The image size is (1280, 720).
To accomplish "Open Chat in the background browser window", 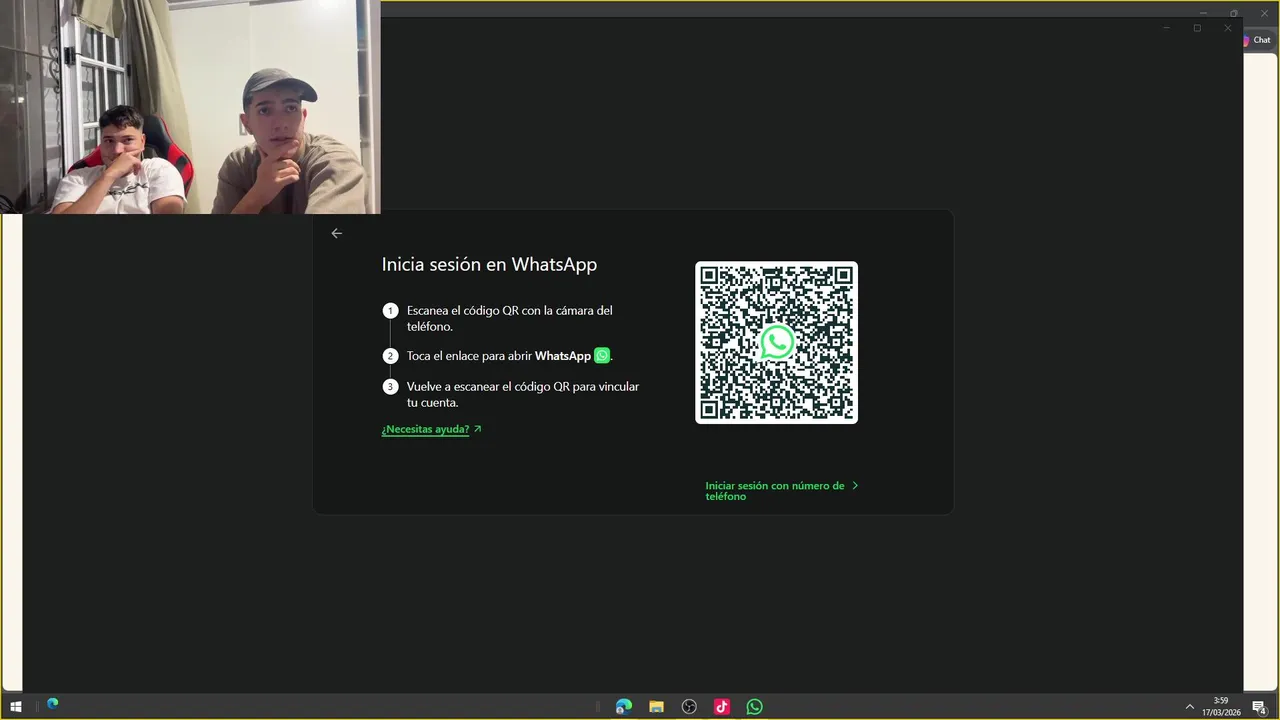I will [1260, 41].
